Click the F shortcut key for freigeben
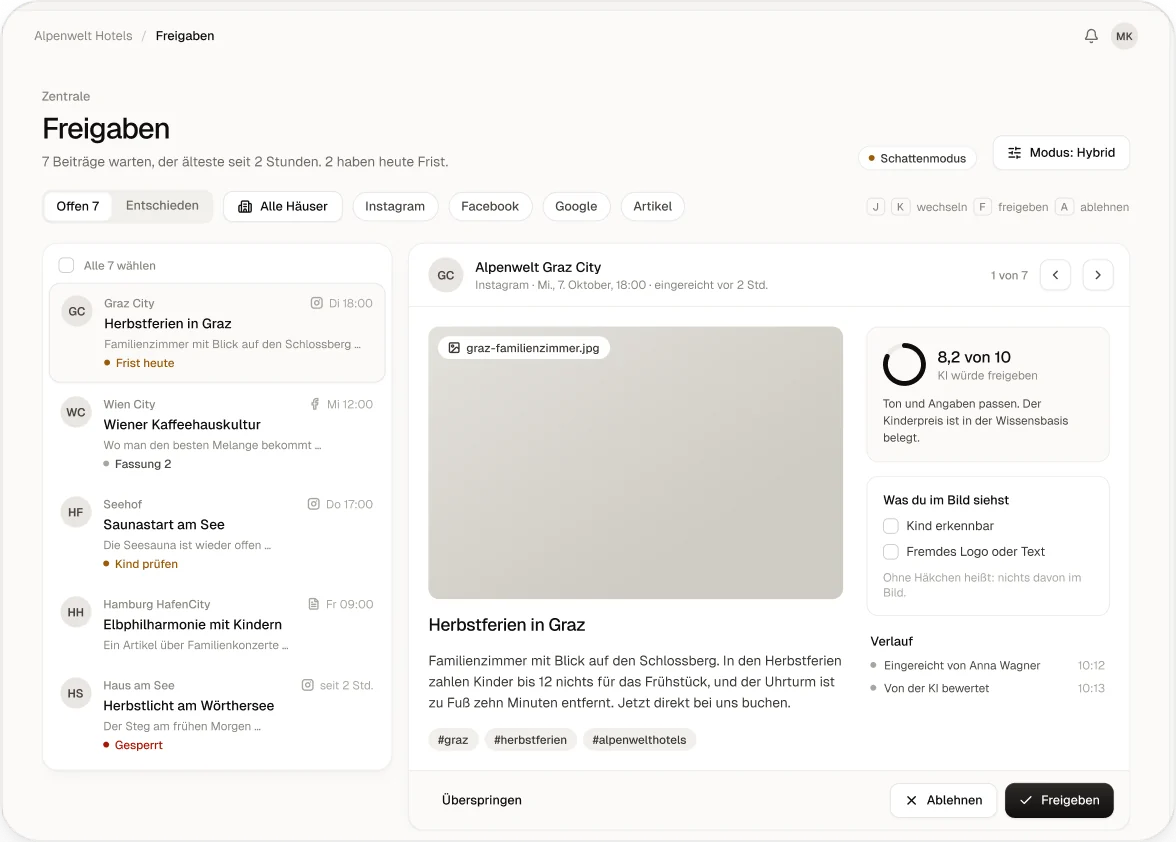 tap(982, 207)
